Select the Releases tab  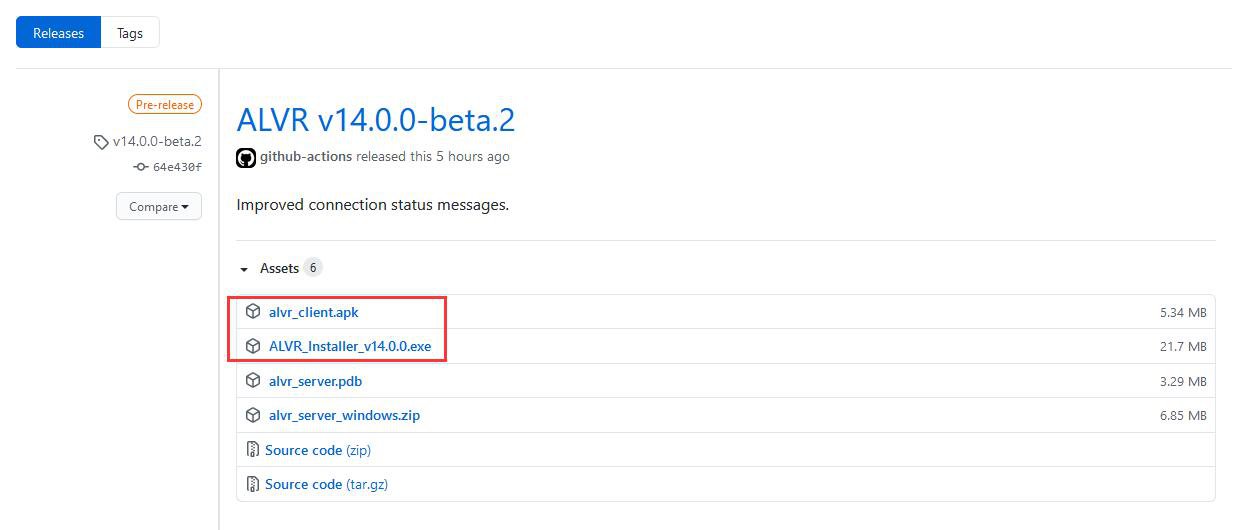(59, 33)
